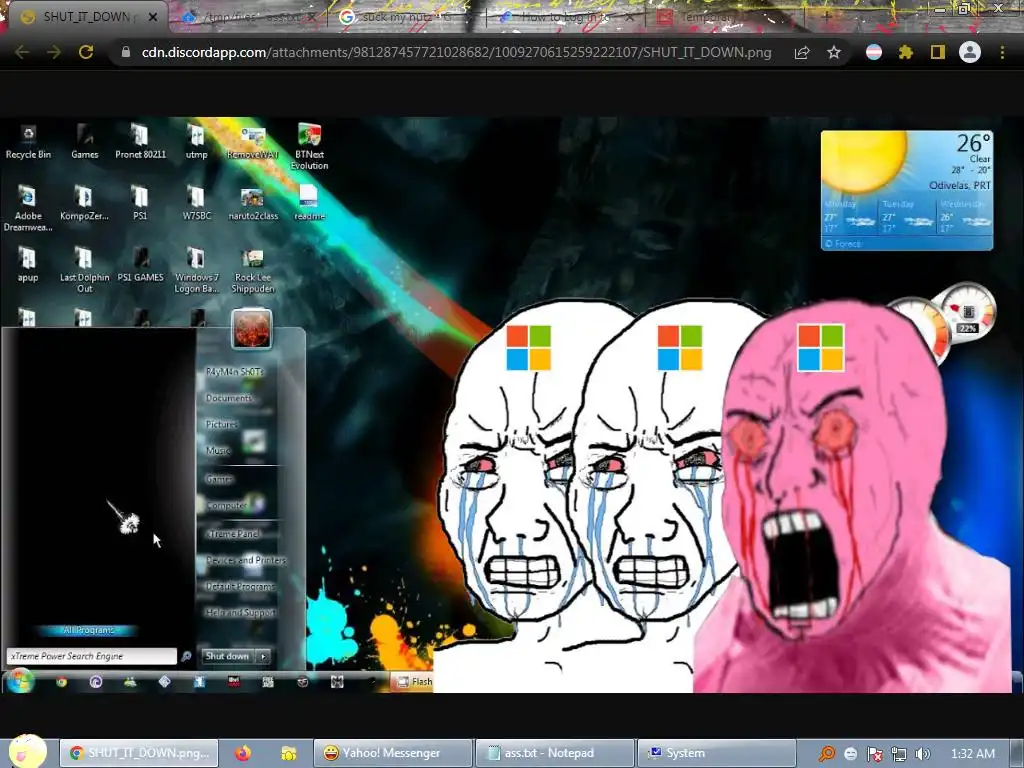Click Pictures in the Start menu

[x=221, y=424]
